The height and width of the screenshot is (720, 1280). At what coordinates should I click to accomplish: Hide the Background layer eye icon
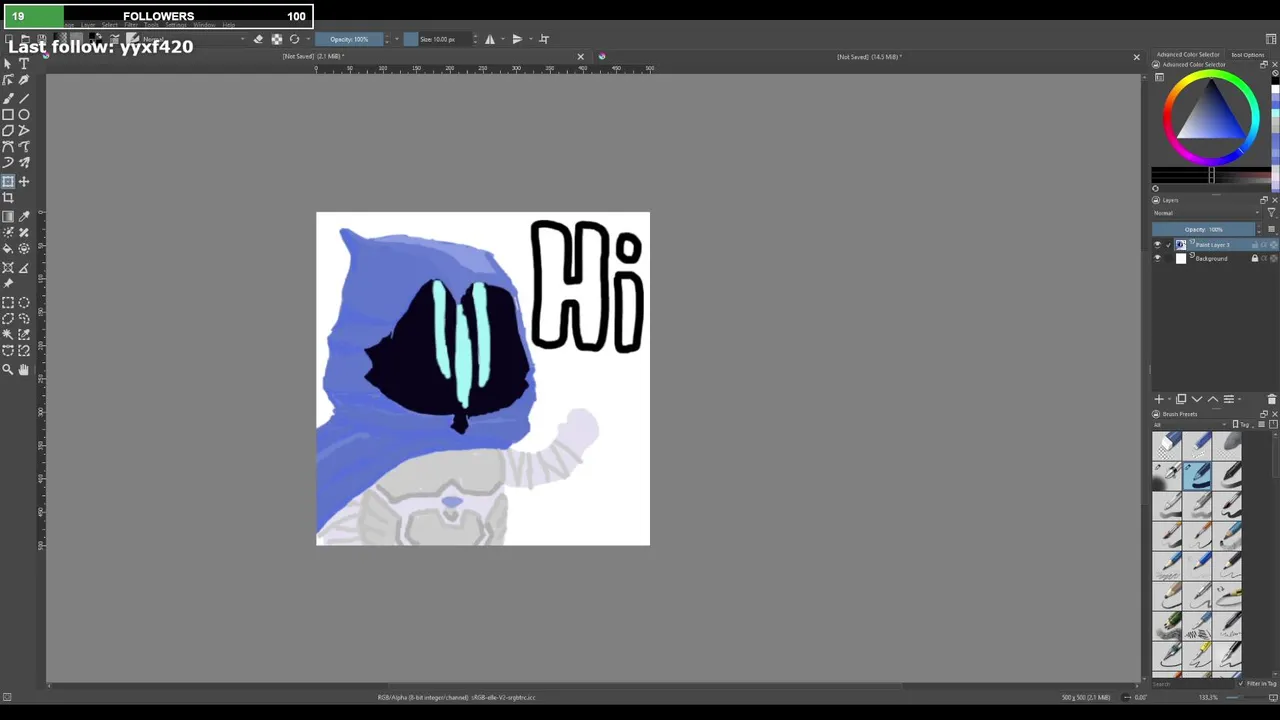pos(1158,258)
